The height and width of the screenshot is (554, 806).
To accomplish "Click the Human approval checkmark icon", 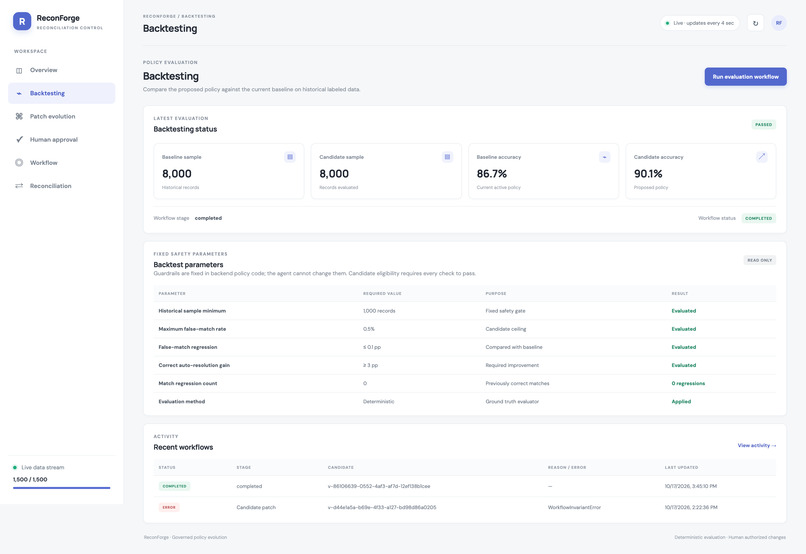I will (x=19, y=139).
